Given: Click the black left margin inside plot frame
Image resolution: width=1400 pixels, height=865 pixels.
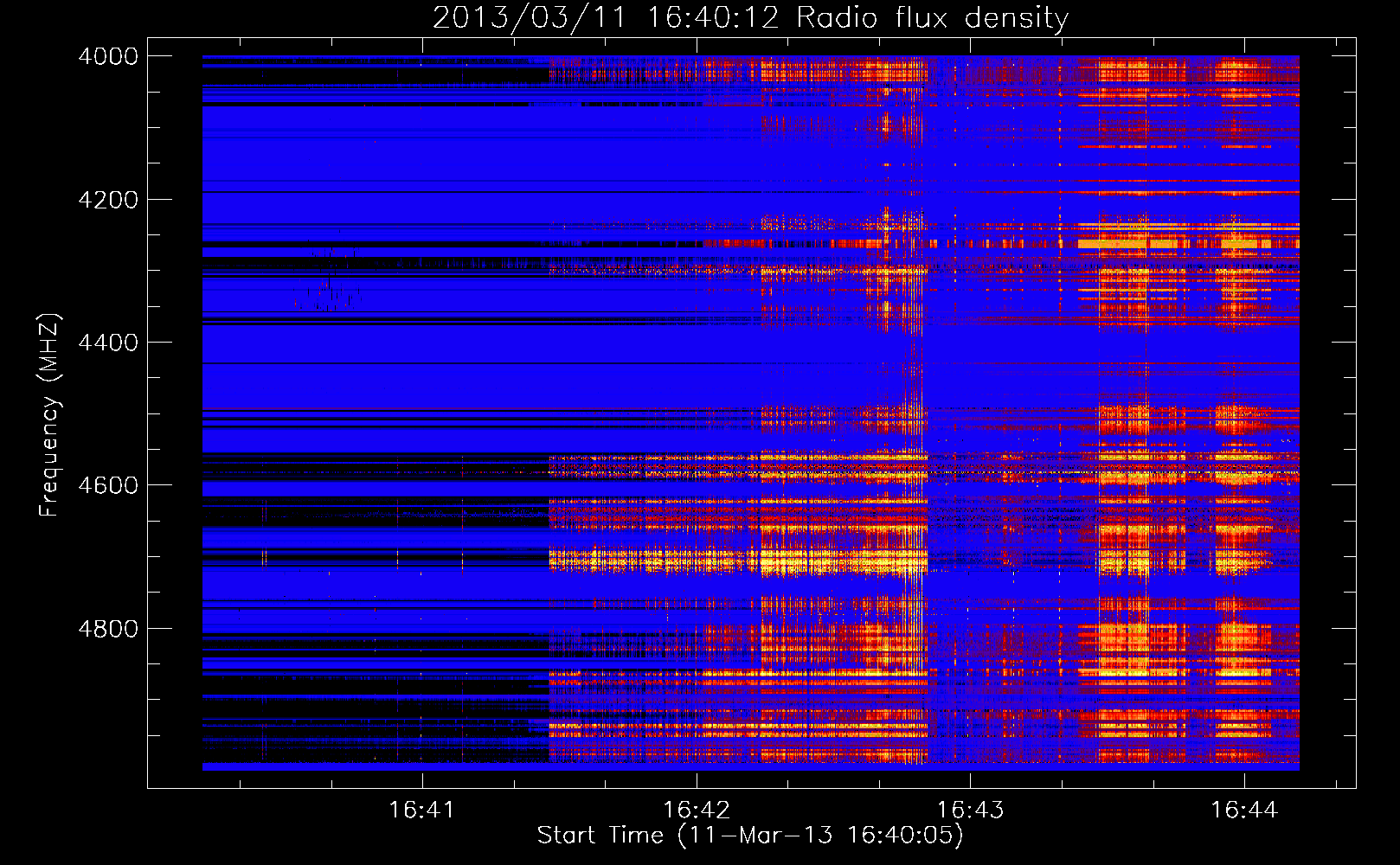Looking at the screenshot, I should 174,415.
